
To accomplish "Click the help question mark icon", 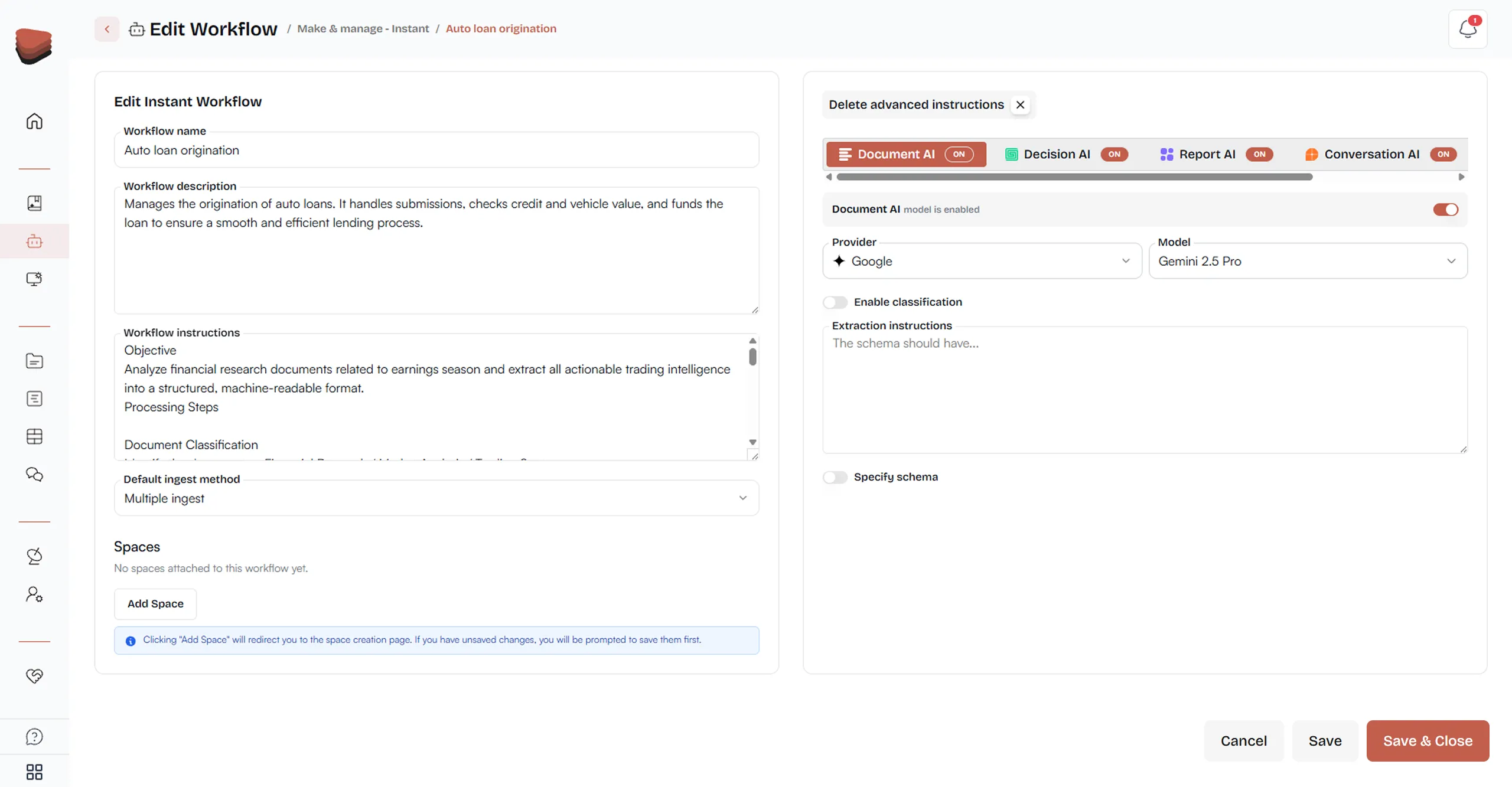I will click(34, 736).
